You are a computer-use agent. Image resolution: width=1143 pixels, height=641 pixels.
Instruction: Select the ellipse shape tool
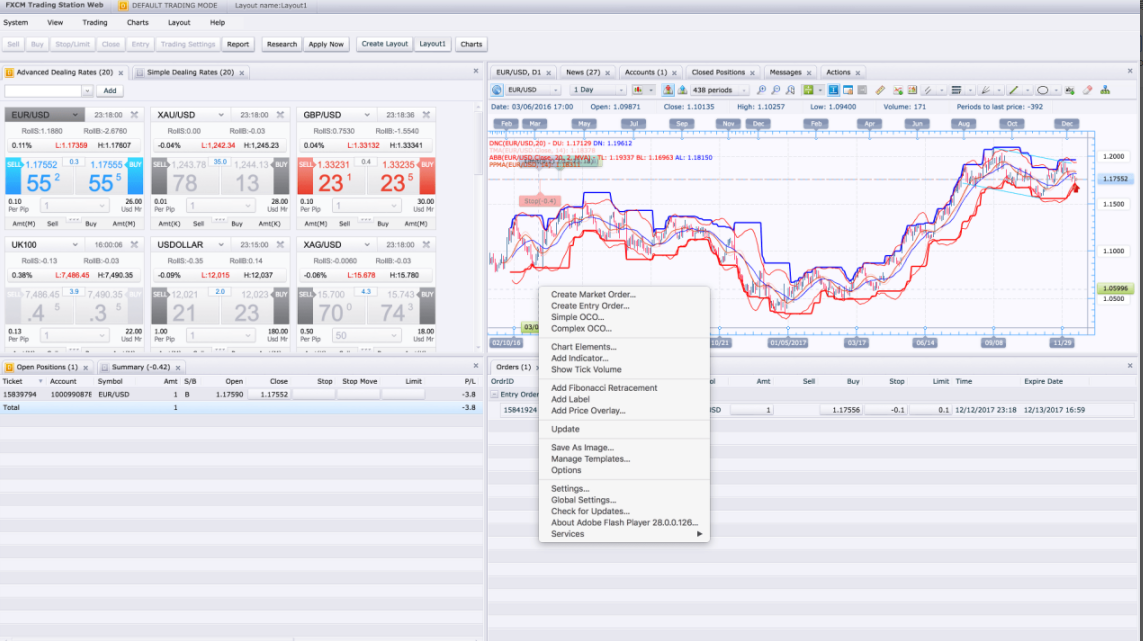(x=1042, y=90)
